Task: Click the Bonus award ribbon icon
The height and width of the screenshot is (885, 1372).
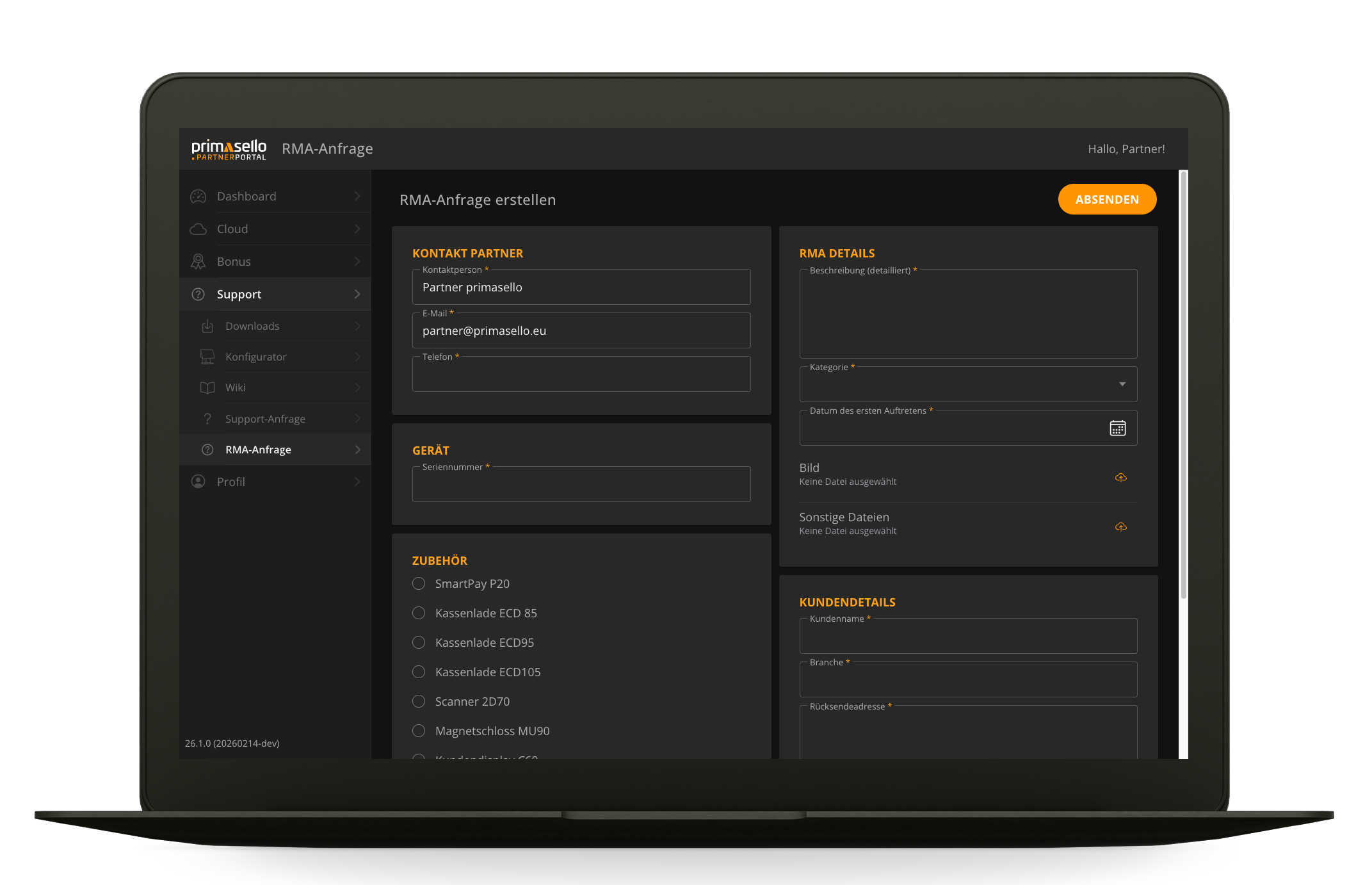Action: pyautogui.click(x=198, y=262)
